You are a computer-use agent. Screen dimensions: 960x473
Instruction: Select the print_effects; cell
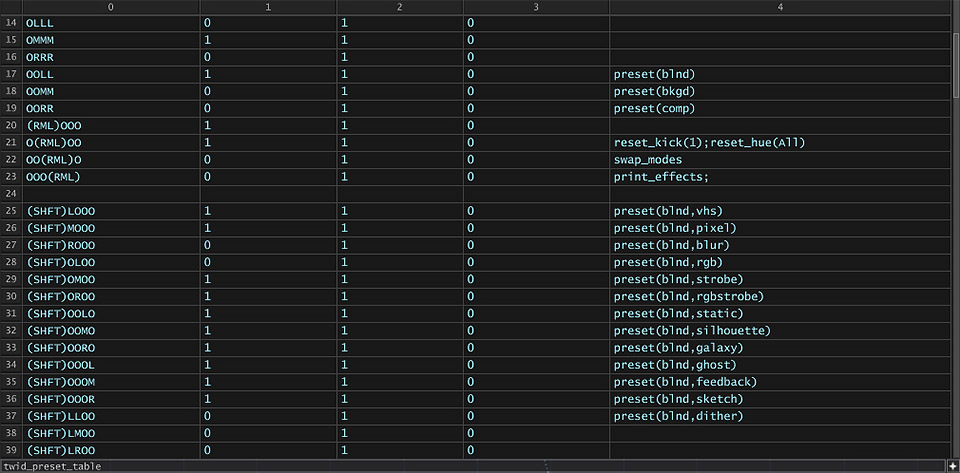780,177
